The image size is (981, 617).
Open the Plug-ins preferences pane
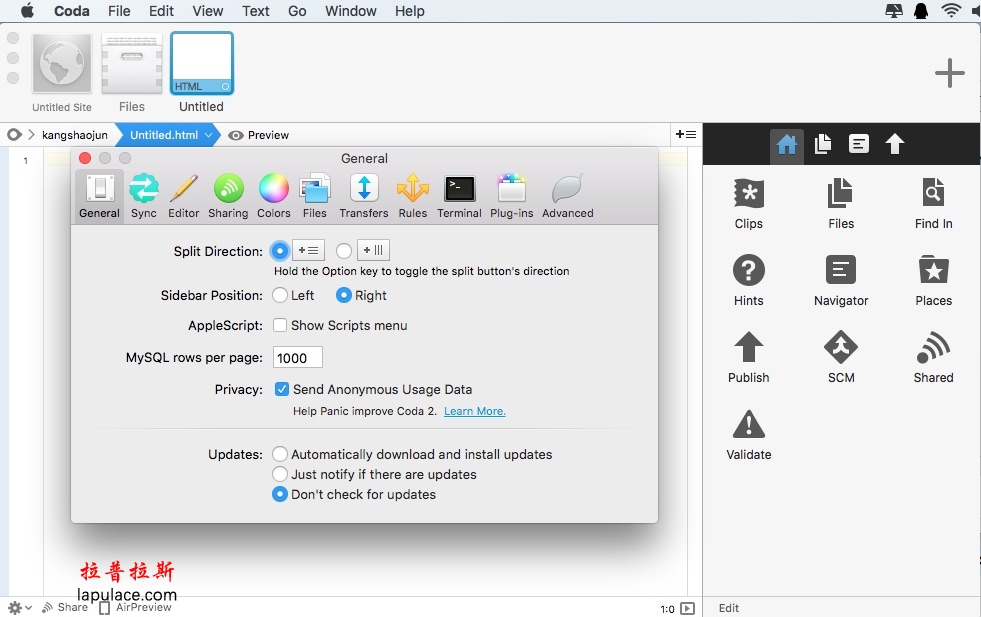coord(511,196)
